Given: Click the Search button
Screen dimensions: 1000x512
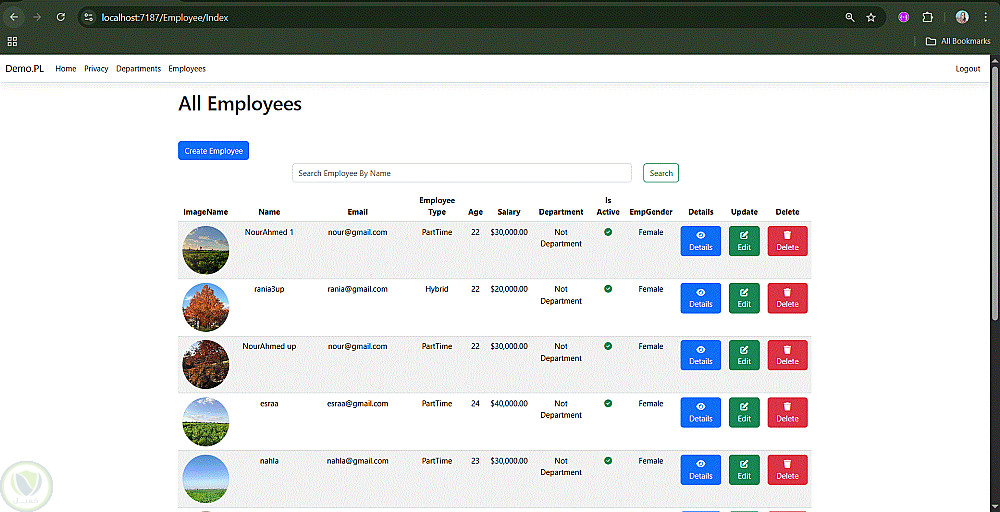Looking at the screenshot, I should 661,173.
